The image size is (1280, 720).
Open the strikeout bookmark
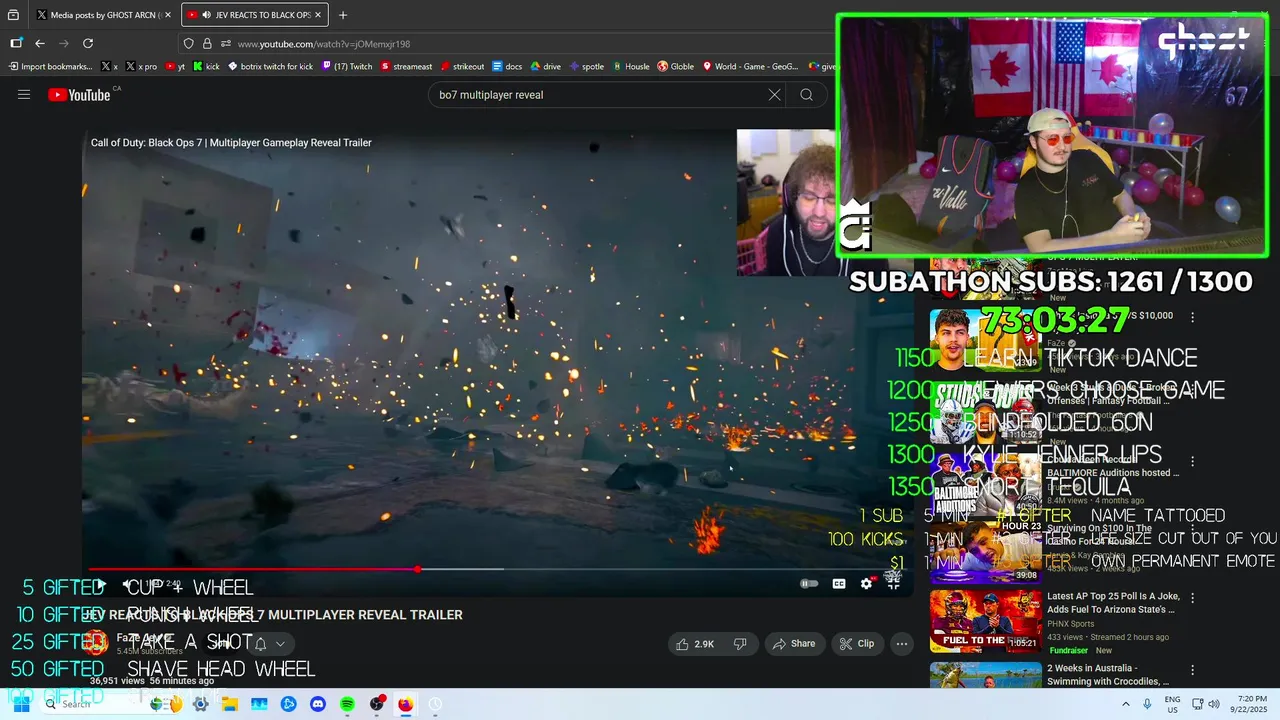(x=462, y=66)
